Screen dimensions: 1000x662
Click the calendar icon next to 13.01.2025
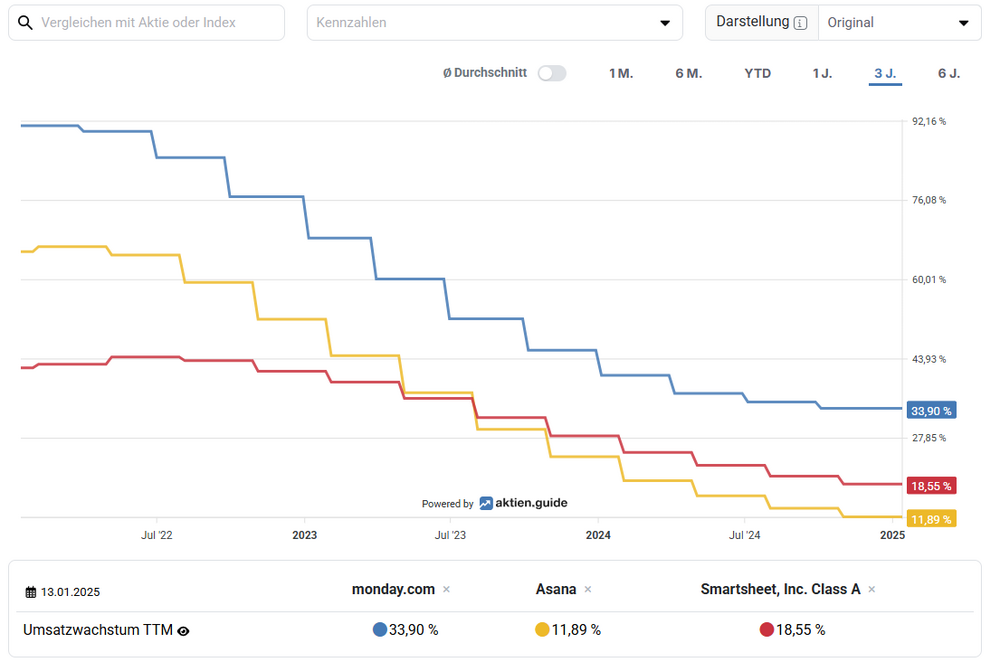[31, 592]
